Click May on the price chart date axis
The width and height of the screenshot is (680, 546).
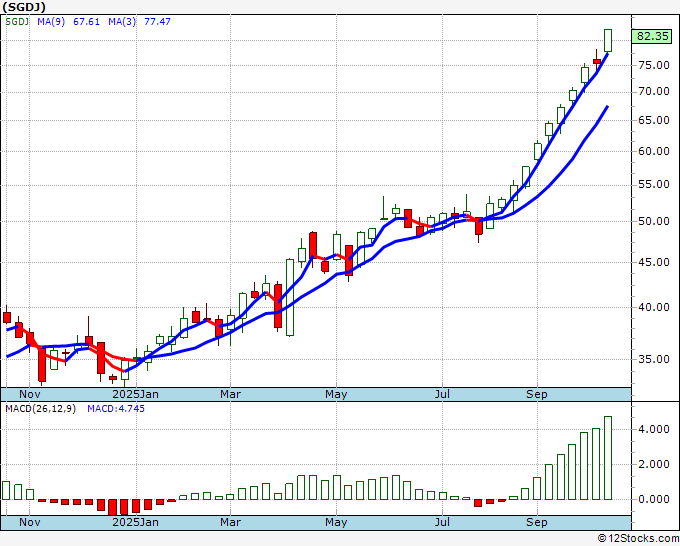(x=336, y=394)
